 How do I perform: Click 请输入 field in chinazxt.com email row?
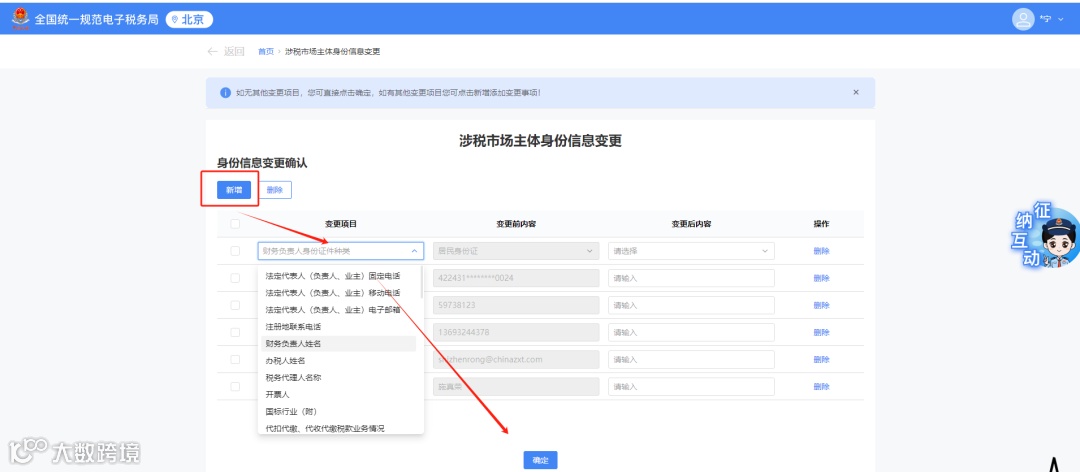tap(691, 360)
